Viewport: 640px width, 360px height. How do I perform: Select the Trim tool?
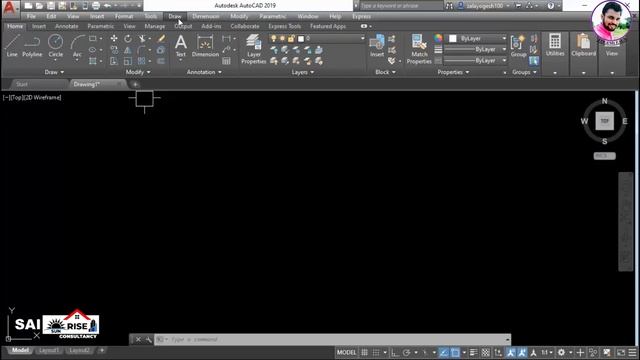pos(142,38)
